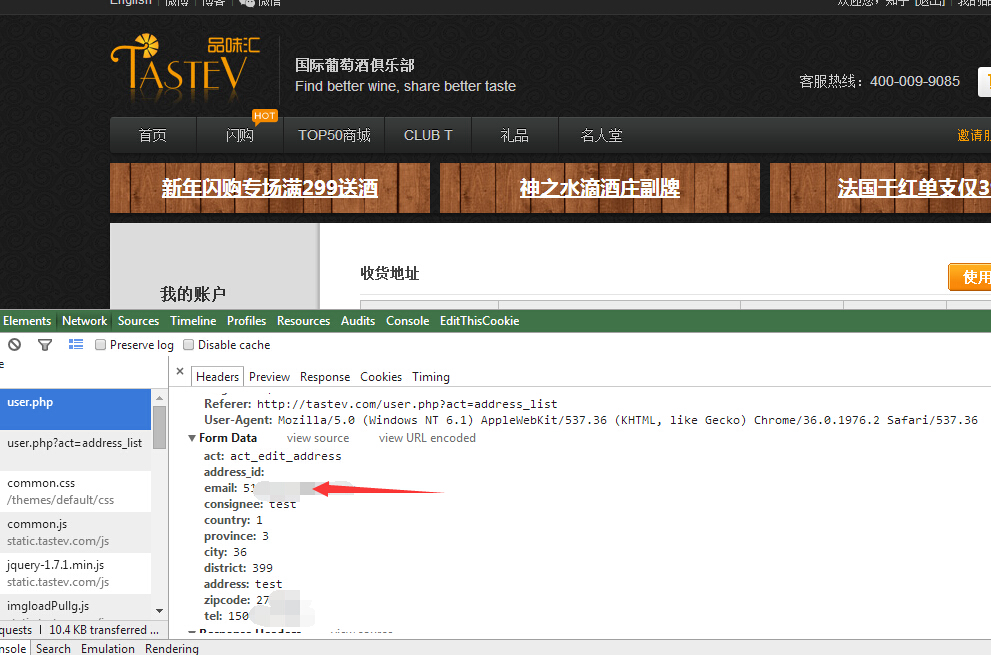
Task: Click request list scrollbar up arrow
Action: (x=159, y=398)
